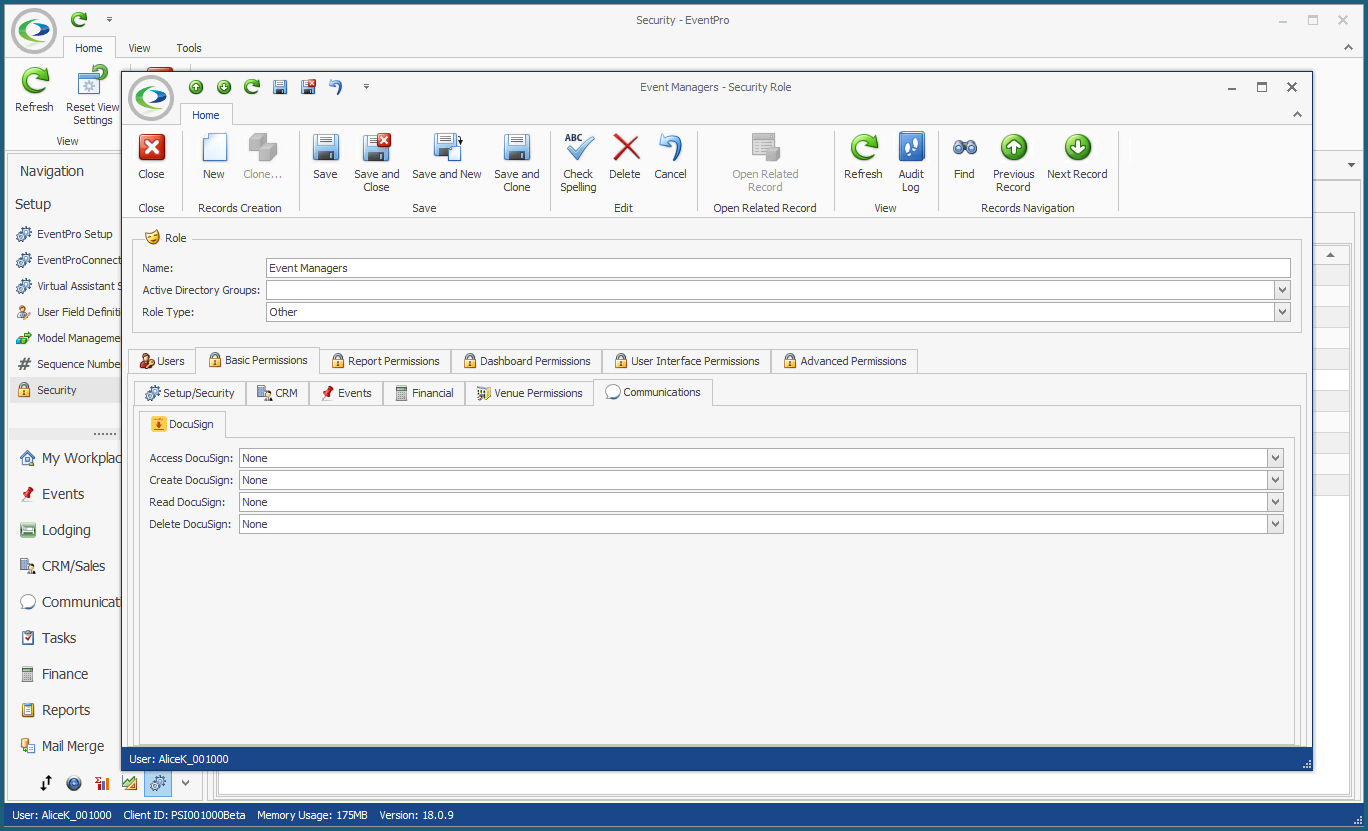This screenshot has height=831, width=1368.
Task: Open the Audit Log
Action: point(911,164)
